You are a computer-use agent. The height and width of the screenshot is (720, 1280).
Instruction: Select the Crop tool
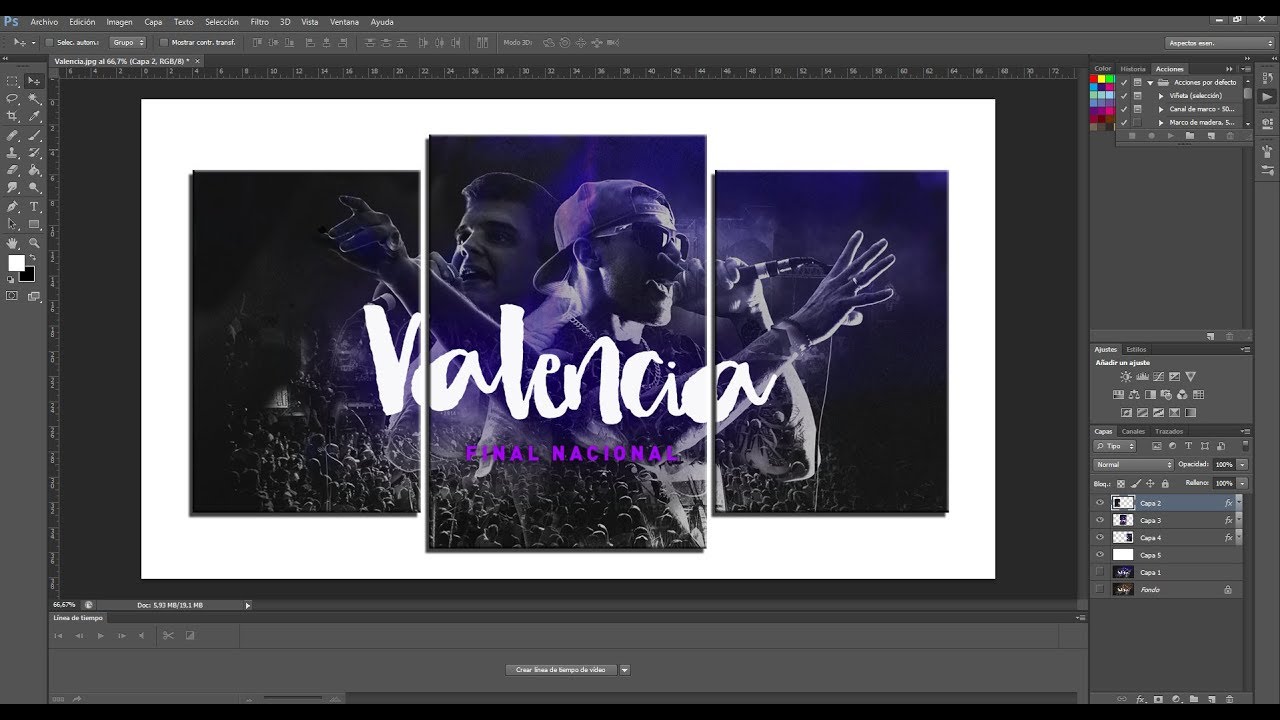[x=12, y=116]
